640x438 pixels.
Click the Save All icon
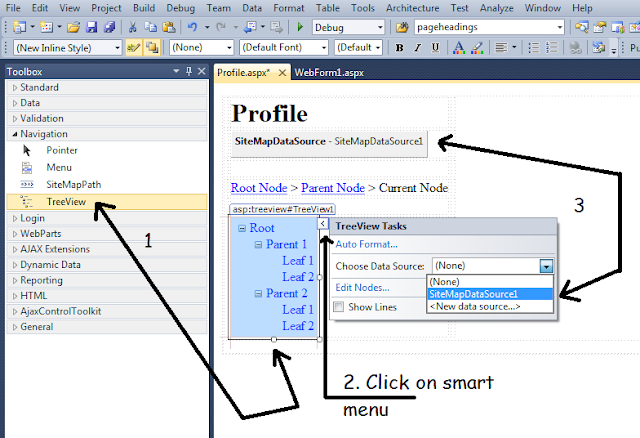pyautogui.click(x=109, y=27)
